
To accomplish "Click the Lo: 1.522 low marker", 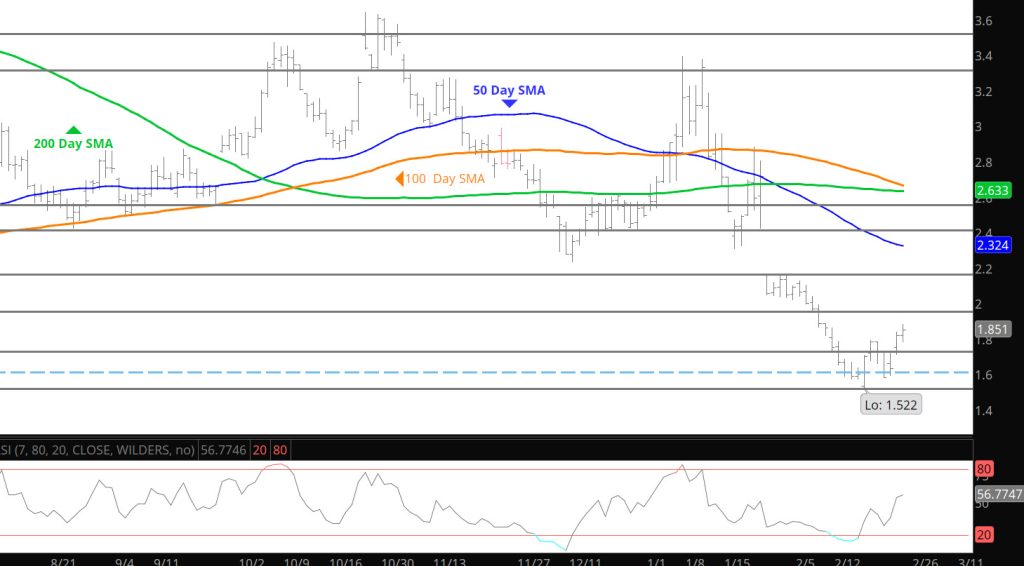I will click(889, 405).
